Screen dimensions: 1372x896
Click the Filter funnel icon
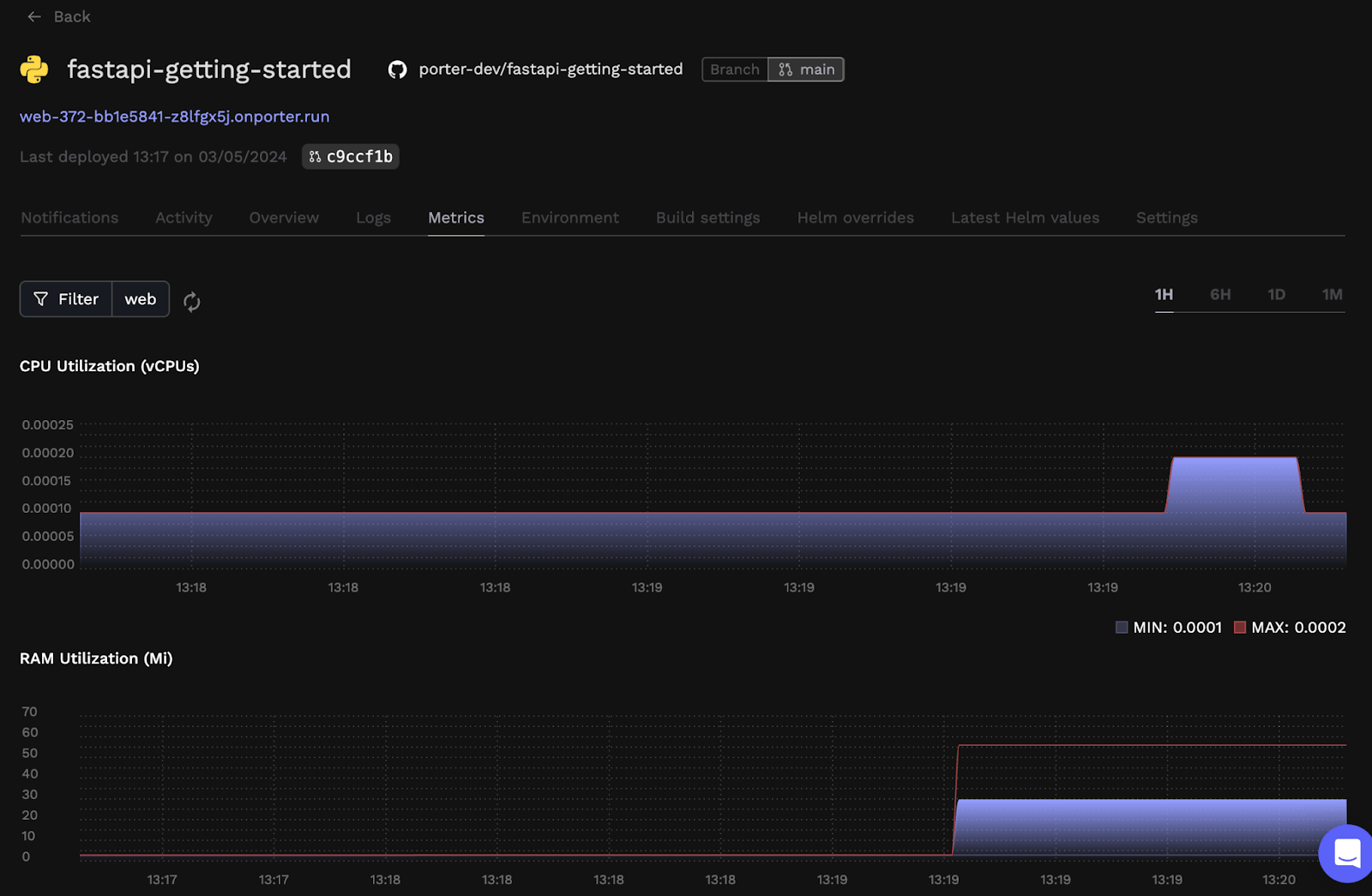[x=40, y=299]
